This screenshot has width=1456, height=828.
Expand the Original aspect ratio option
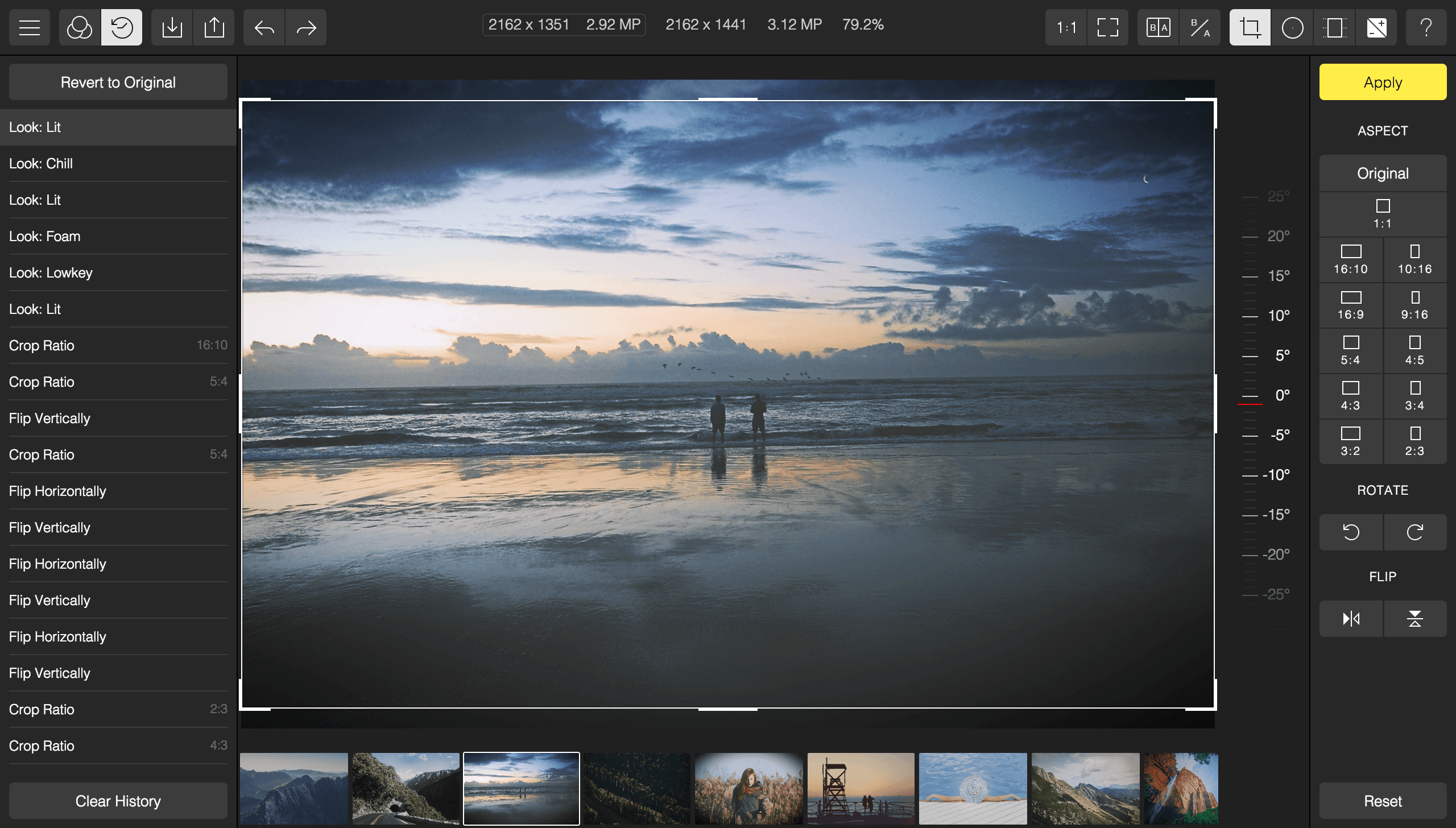point(1382,172)
